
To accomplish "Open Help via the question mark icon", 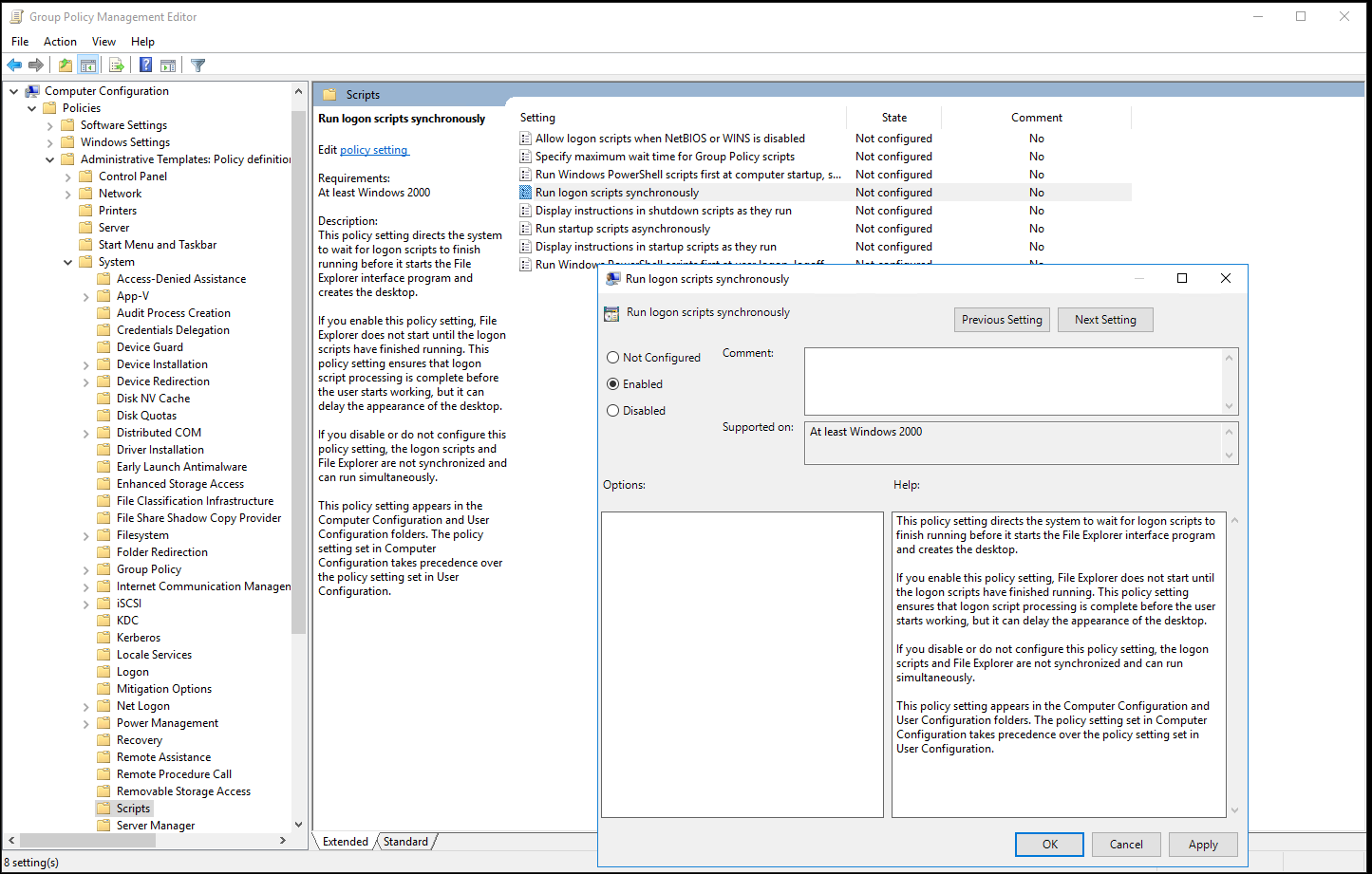I will click(x=144, y=65).
